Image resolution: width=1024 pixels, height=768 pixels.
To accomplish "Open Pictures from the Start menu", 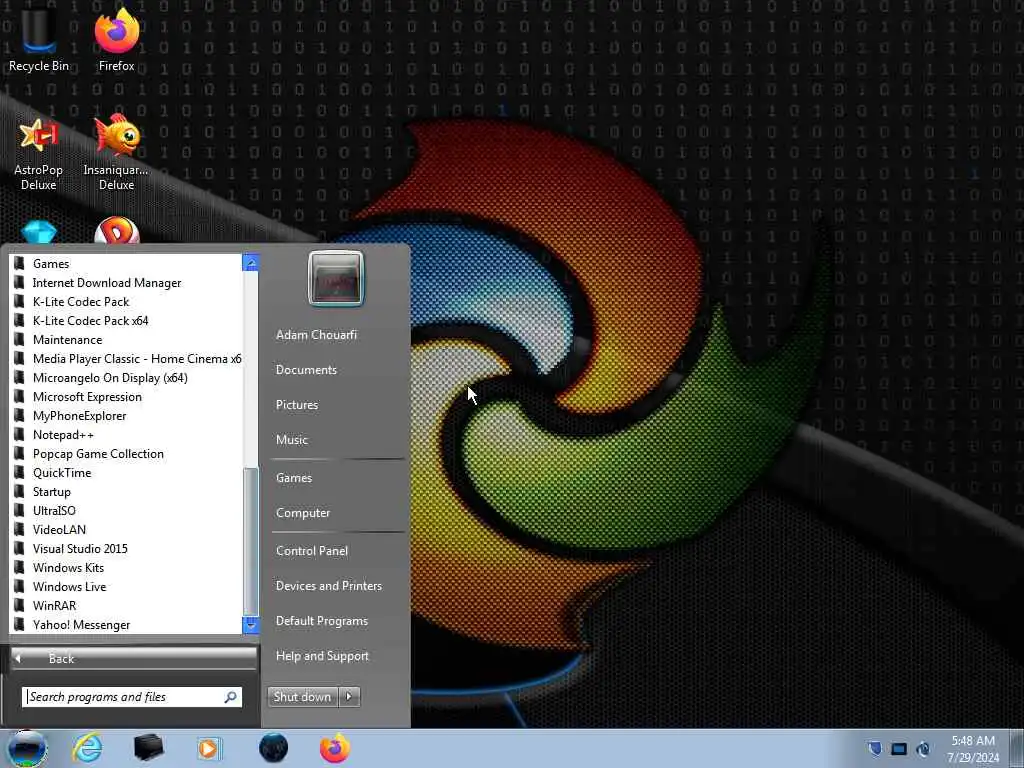I will coord(297,405).
